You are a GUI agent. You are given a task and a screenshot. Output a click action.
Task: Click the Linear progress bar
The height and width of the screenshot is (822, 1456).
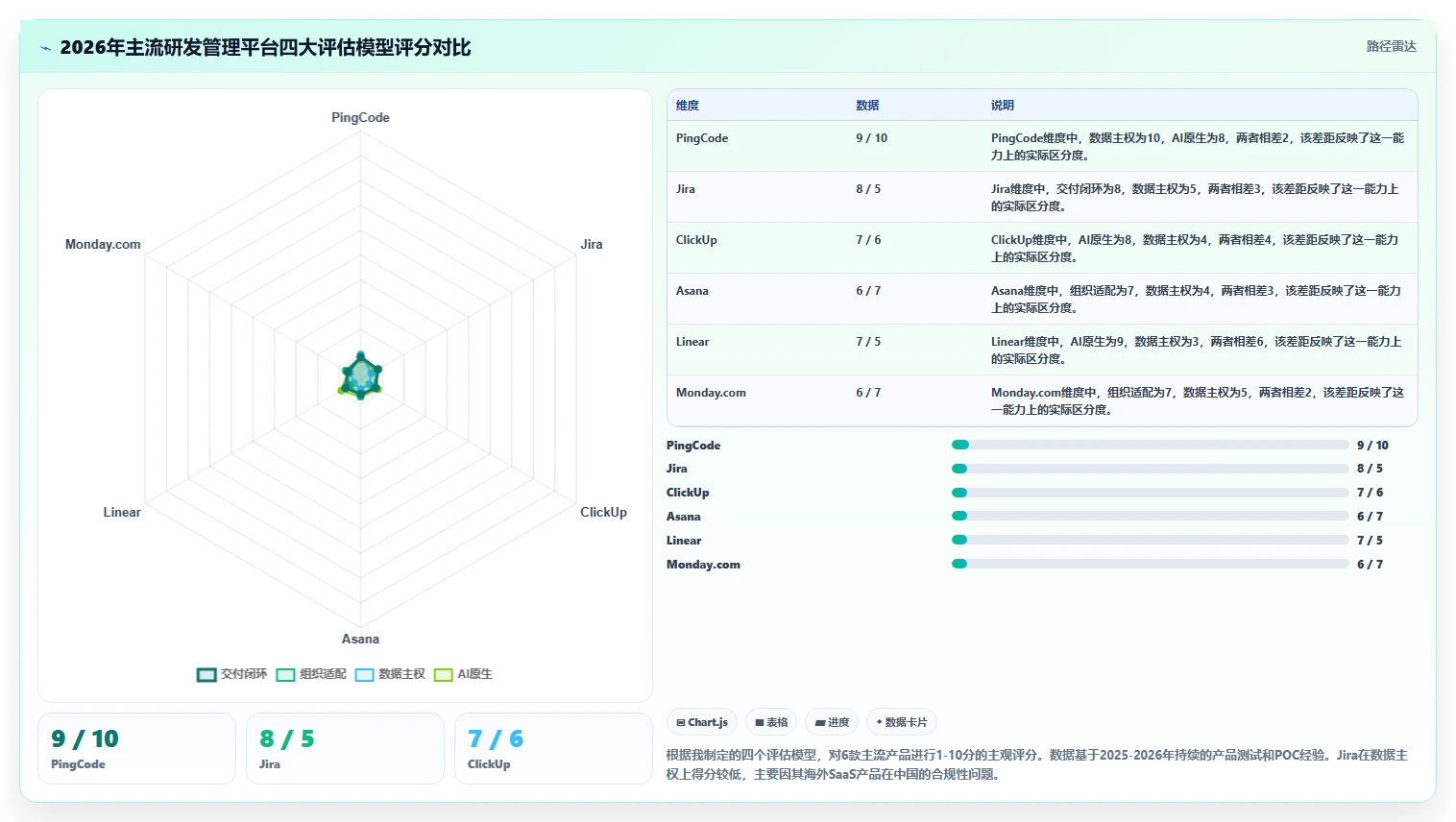click(x=1150, y=540)
